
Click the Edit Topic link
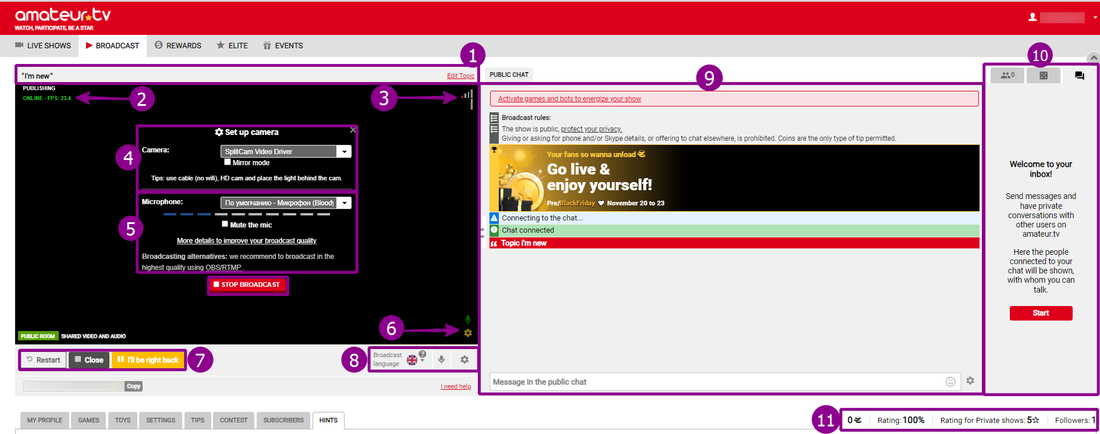460,76
